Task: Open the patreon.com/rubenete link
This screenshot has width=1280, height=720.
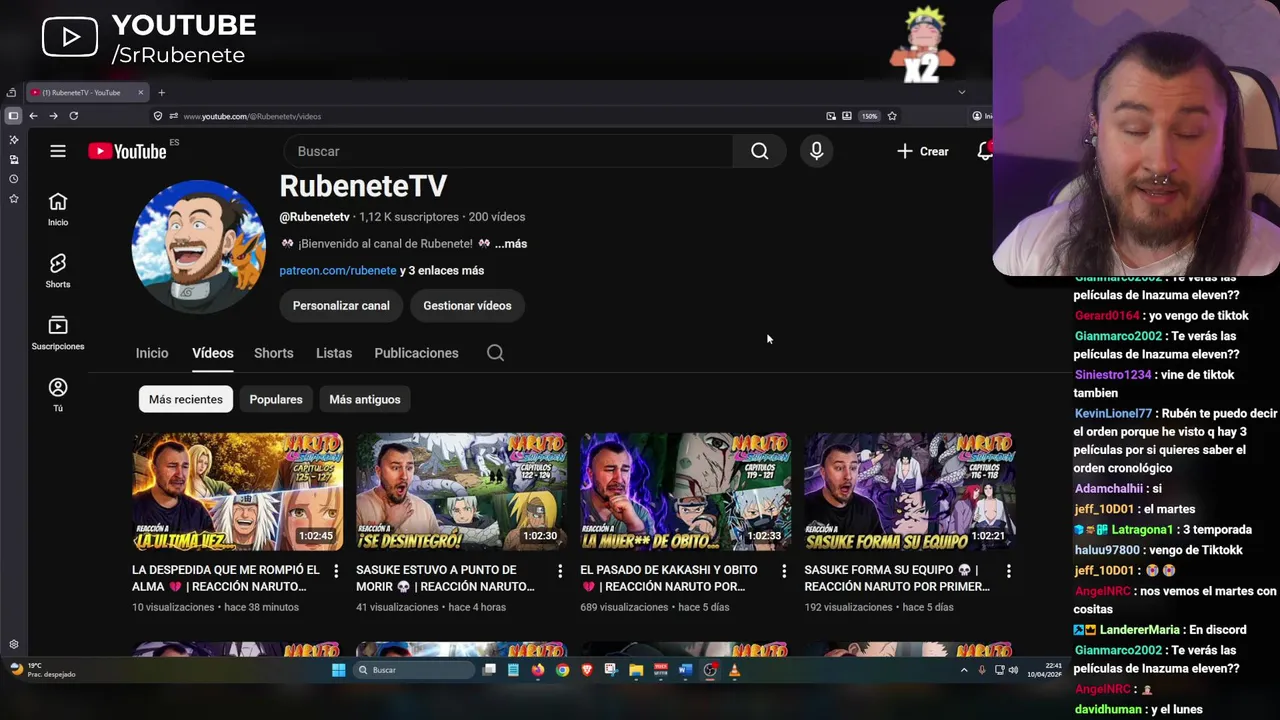Action: coord(338,271)
